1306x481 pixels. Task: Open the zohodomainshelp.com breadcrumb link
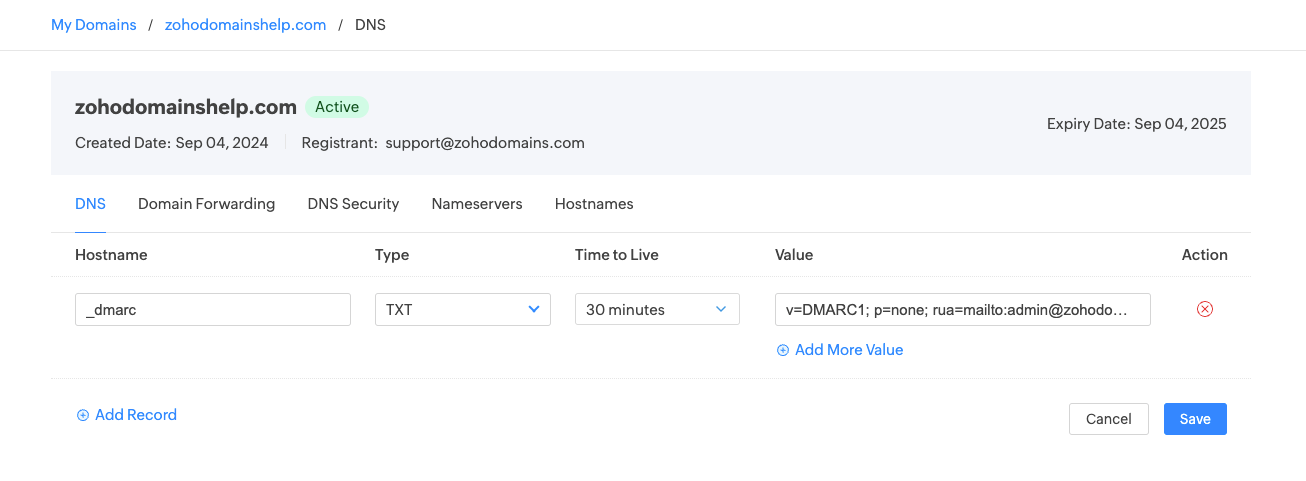[x=245, y=25]
